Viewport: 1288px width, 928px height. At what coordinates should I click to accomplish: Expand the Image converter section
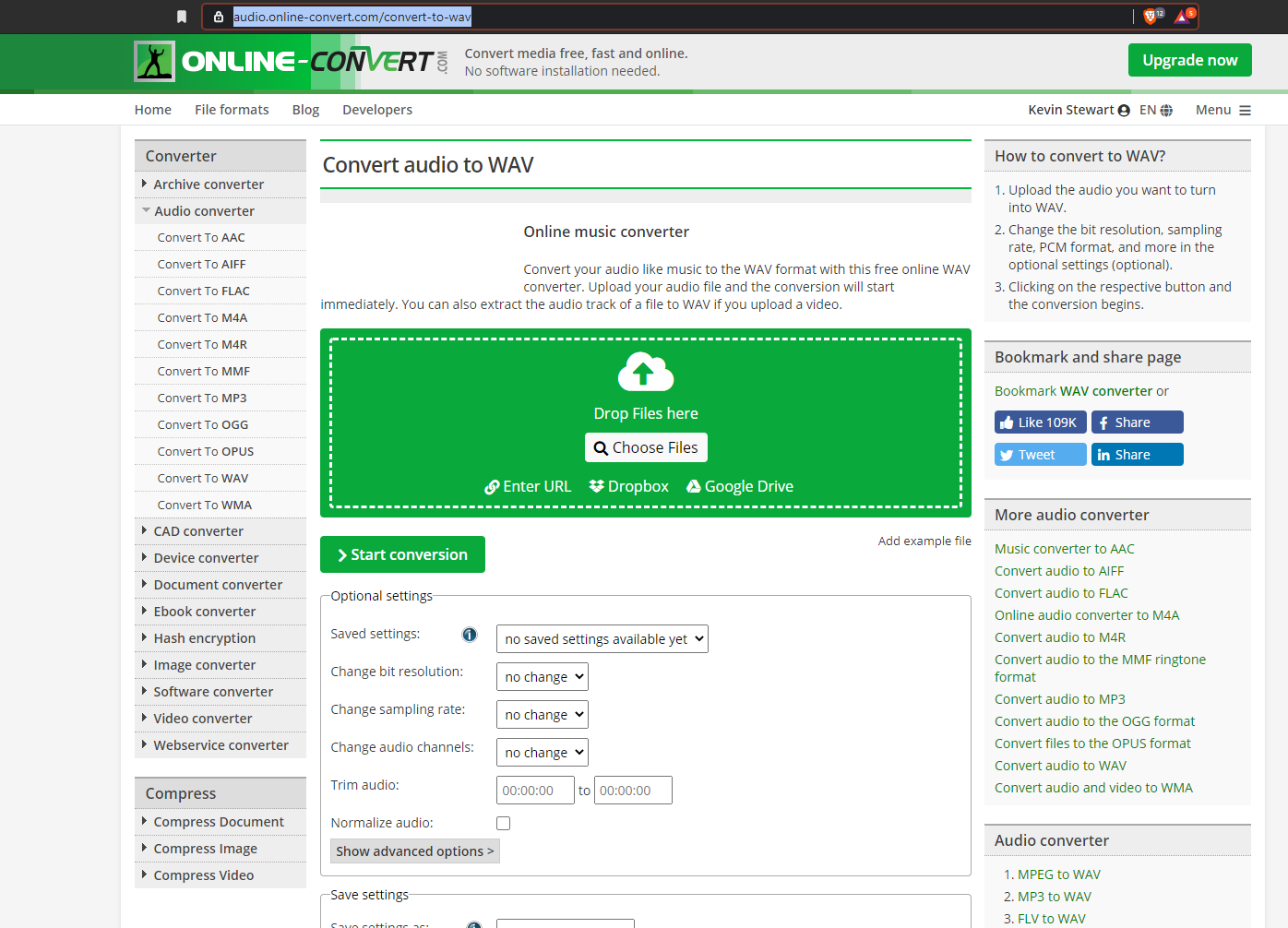click(x=221, y=665)
